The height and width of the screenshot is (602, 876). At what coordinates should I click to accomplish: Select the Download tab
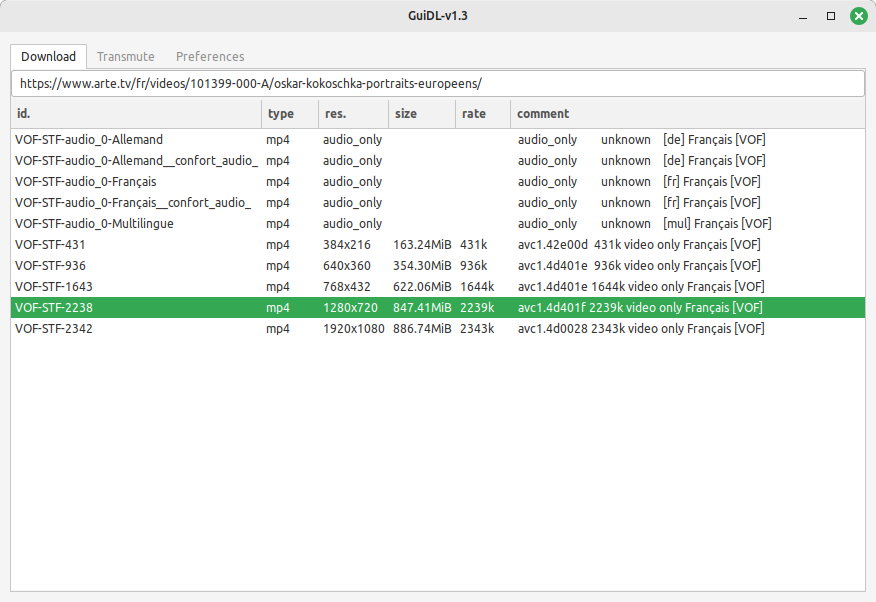point(48,57)
